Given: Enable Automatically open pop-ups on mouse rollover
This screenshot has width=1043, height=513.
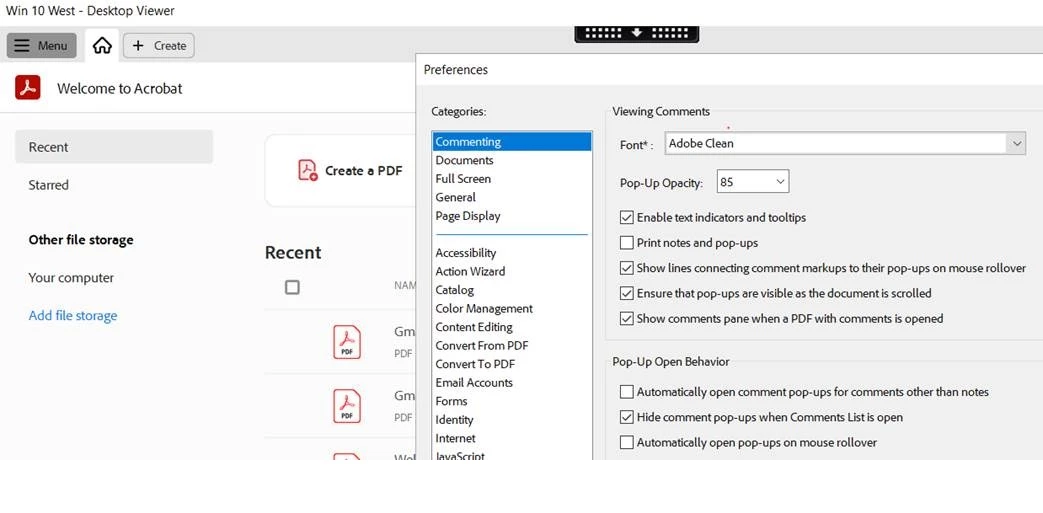Looking at the screenshot, I should click(626, 442).
